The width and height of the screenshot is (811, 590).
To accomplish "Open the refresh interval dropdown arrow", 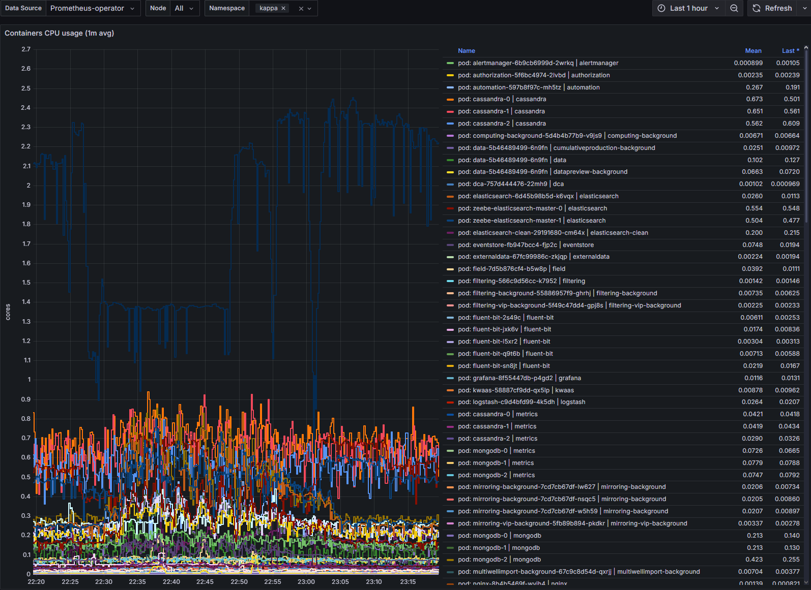I will (x=804, y=8).
